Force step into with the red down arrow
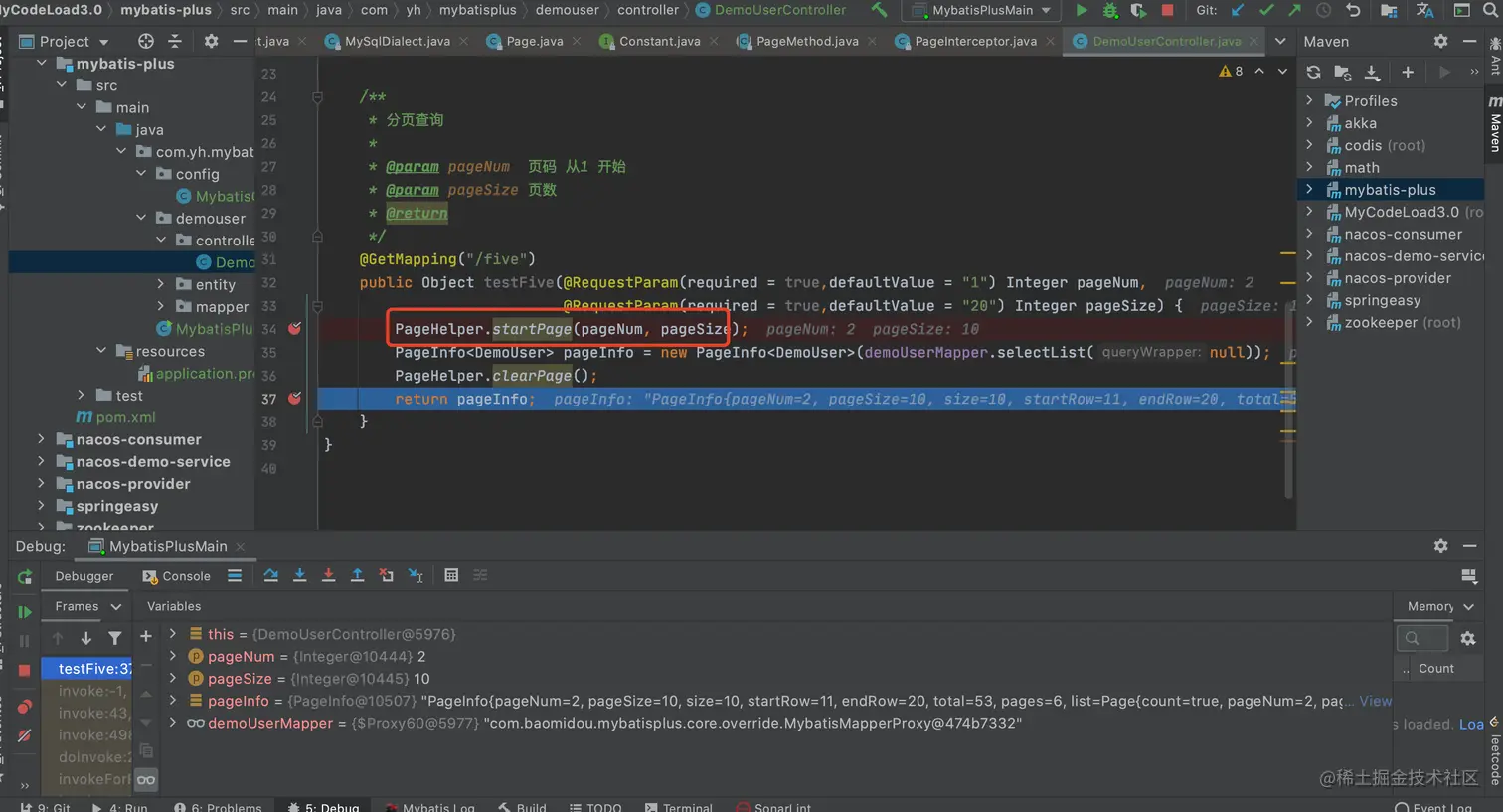The image size is (1503, 812). (x=328, y=575)
